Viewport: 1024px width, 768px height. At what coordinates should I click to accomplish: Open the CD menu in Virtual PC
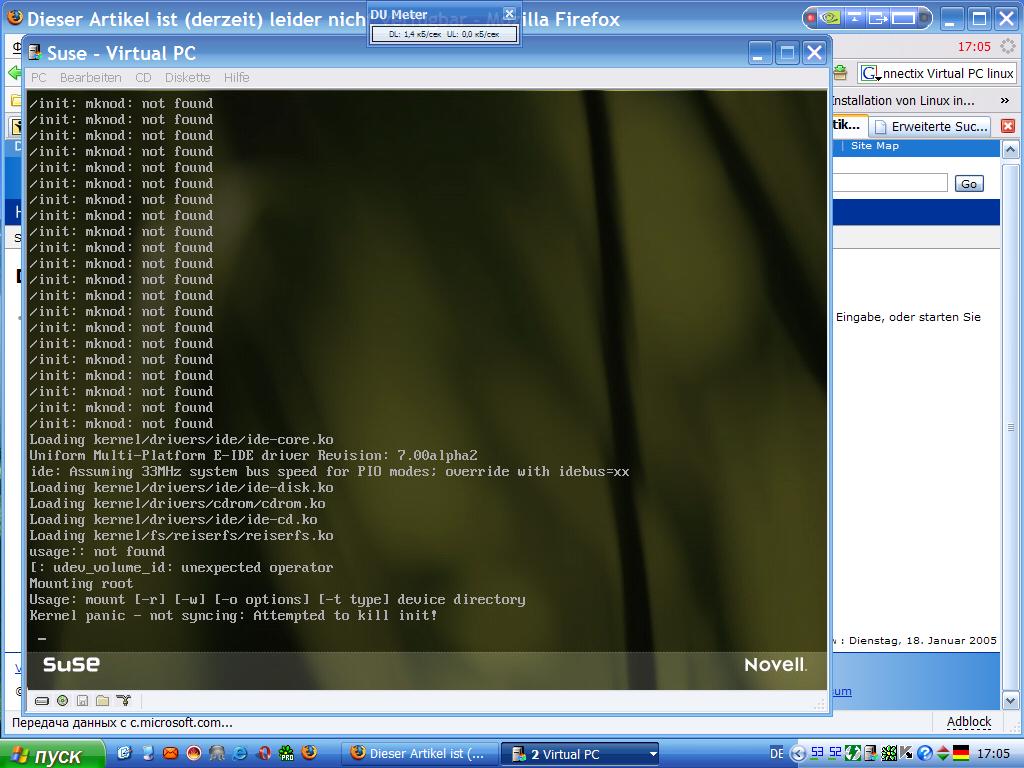[x=143, y=78]
